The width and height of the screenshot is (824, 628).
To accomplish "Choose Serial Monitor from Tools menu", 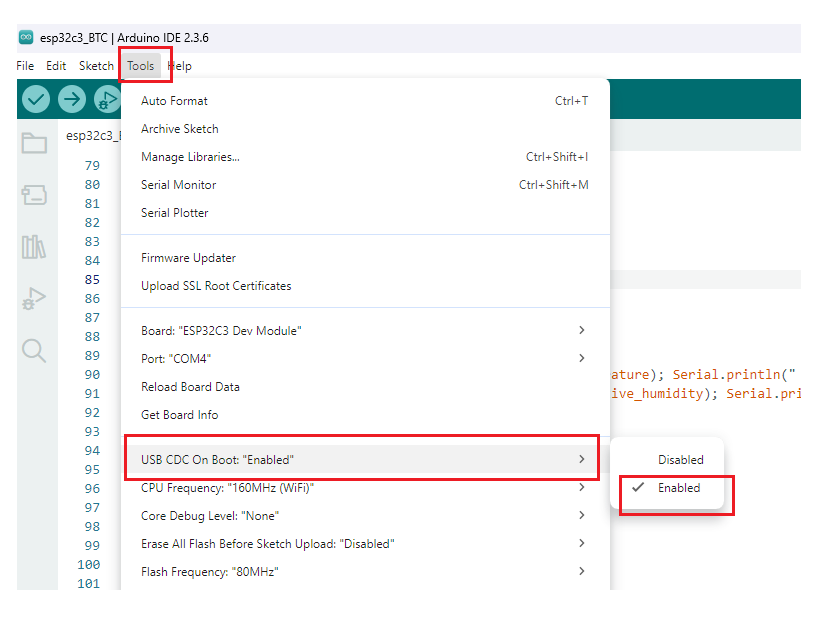I will pyautogui.click(x=179, y=185).
